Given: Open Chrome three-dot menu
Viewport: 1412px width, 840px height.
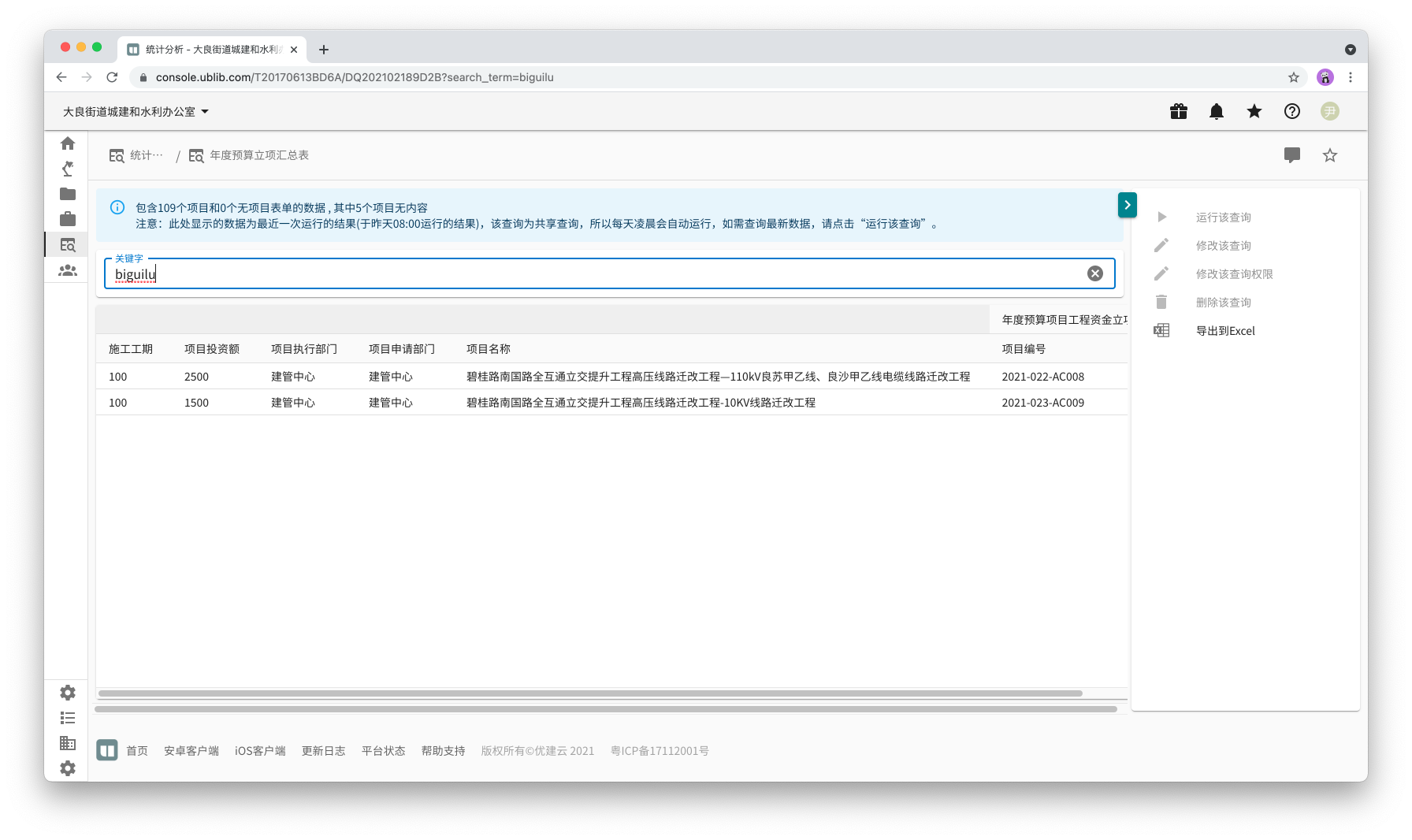Looking at the screenshot, I should [1350, 77].
